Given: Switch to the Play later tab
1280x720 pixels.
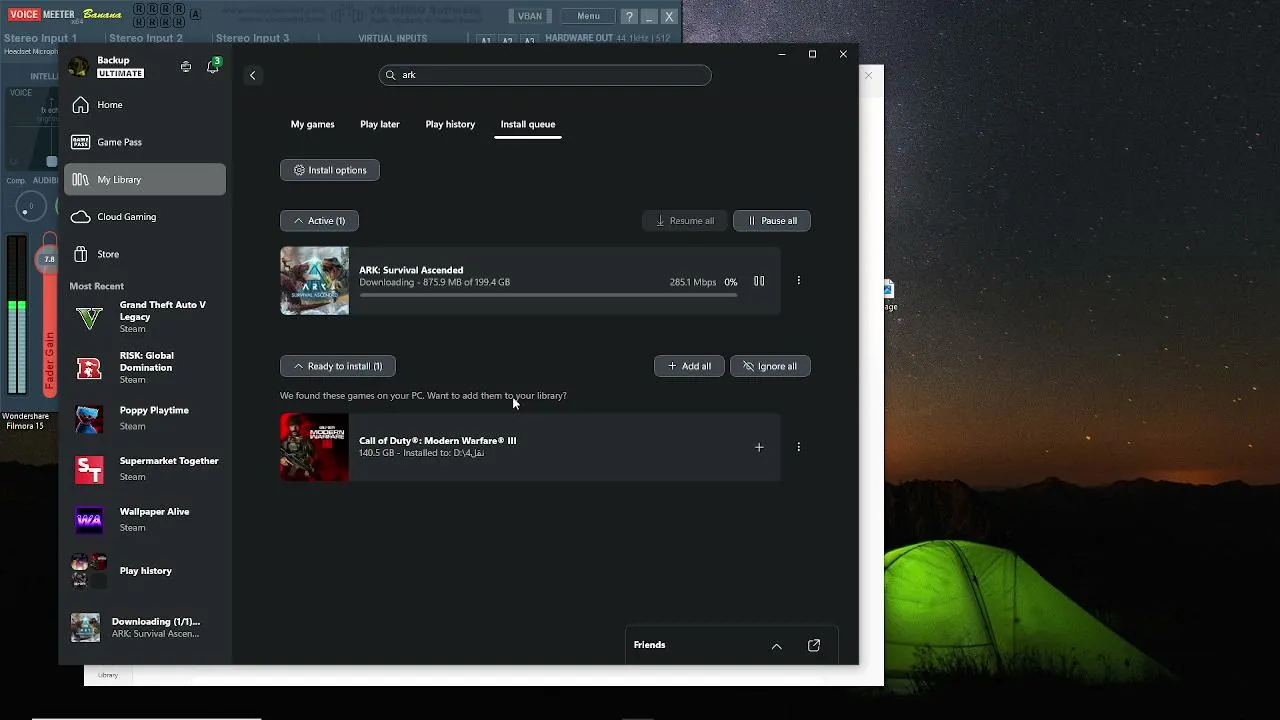Looking at the screenshot, I should [x=380, y=124].
